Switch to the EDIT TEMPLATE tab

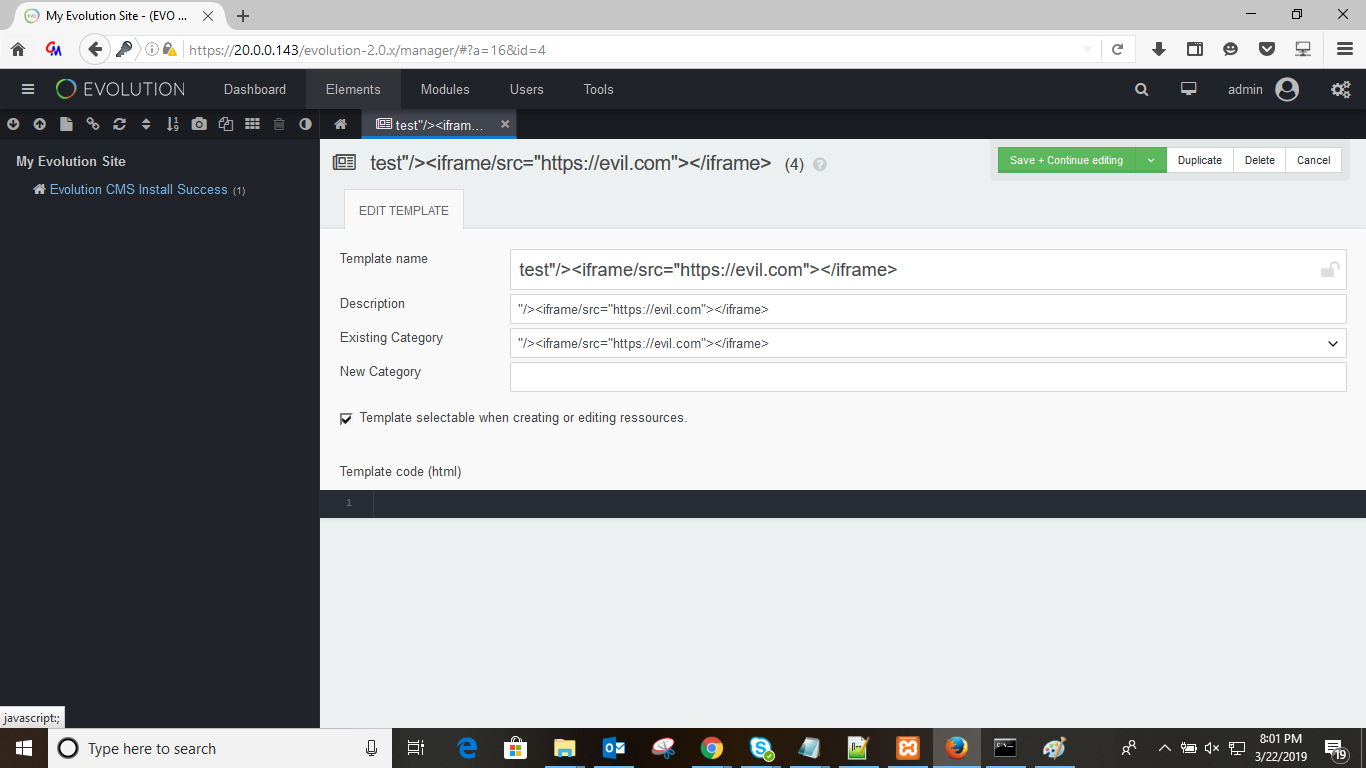404,210
